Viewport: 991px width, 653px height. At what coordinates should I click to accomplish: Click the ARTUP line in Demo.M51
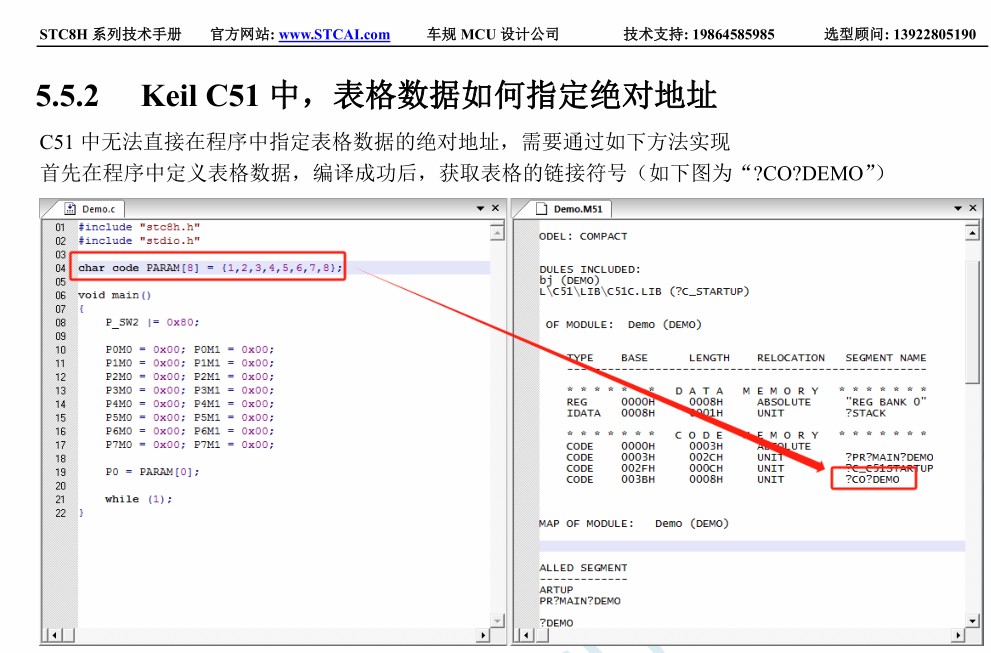[556, 590]
